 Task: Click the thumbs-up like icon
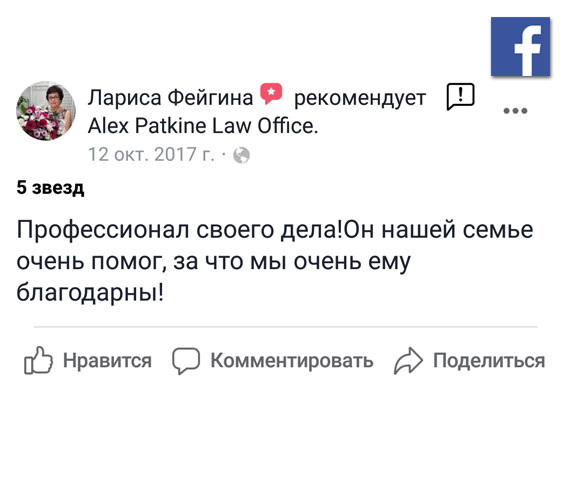tap(38, 360)
